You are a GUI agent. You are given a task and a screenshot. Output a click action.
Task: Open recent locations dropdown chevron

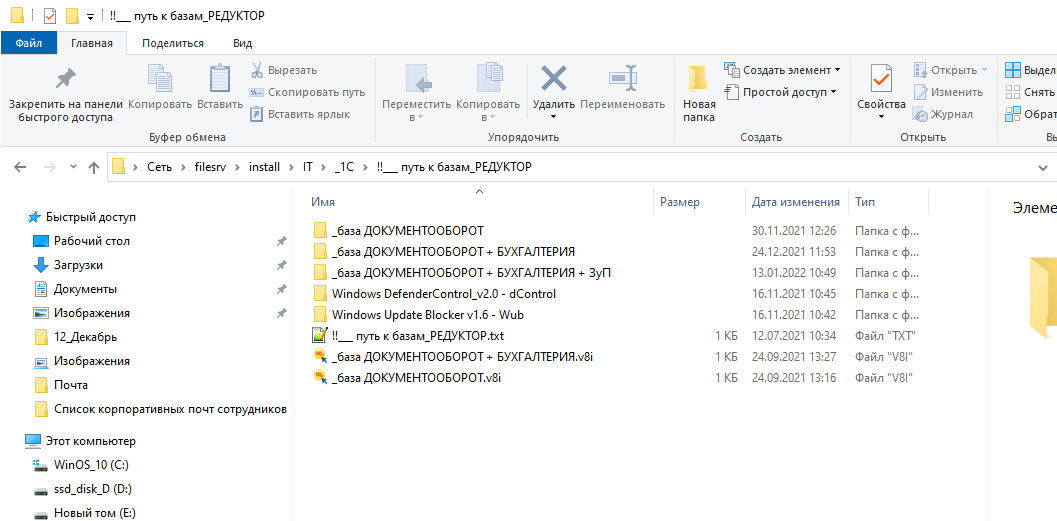tap(73, 167)
